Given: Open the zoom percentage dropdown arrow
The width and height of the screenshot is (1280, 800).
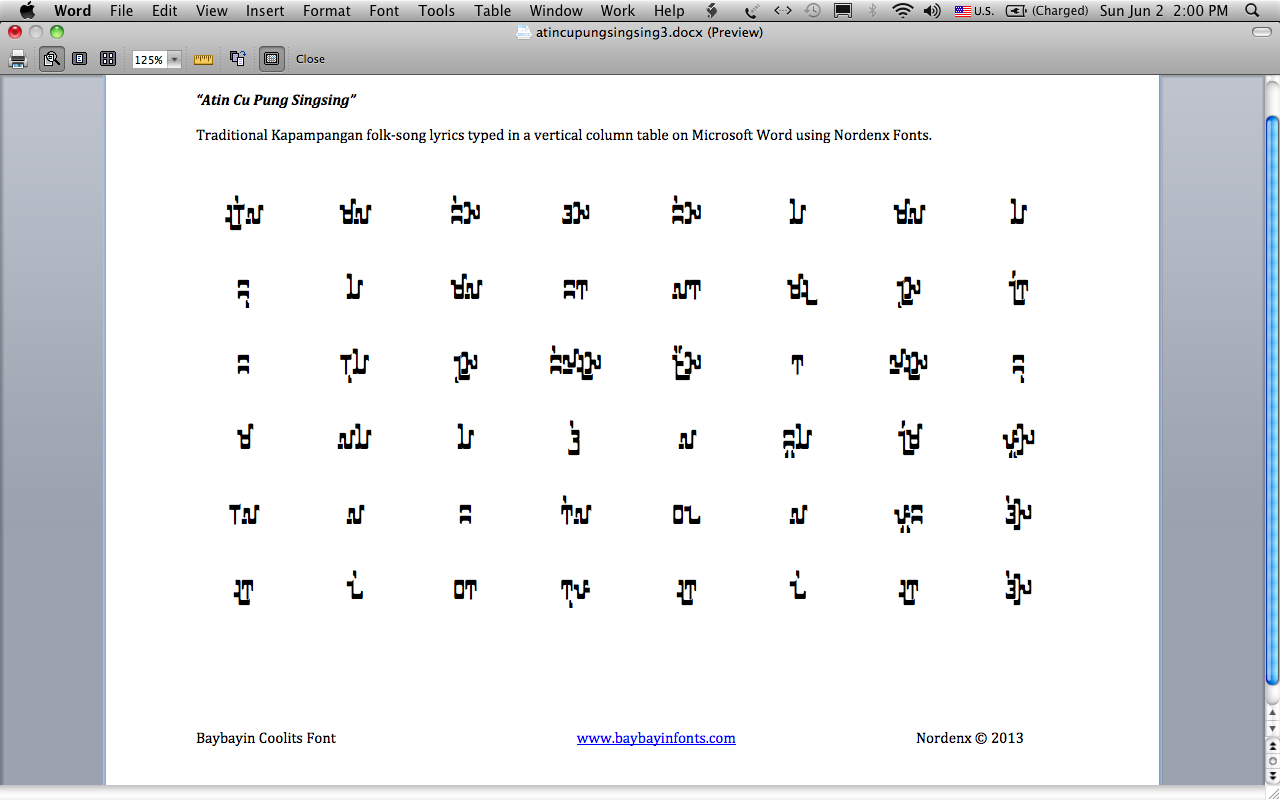Looking at the screenshot, I should (175, 60).
